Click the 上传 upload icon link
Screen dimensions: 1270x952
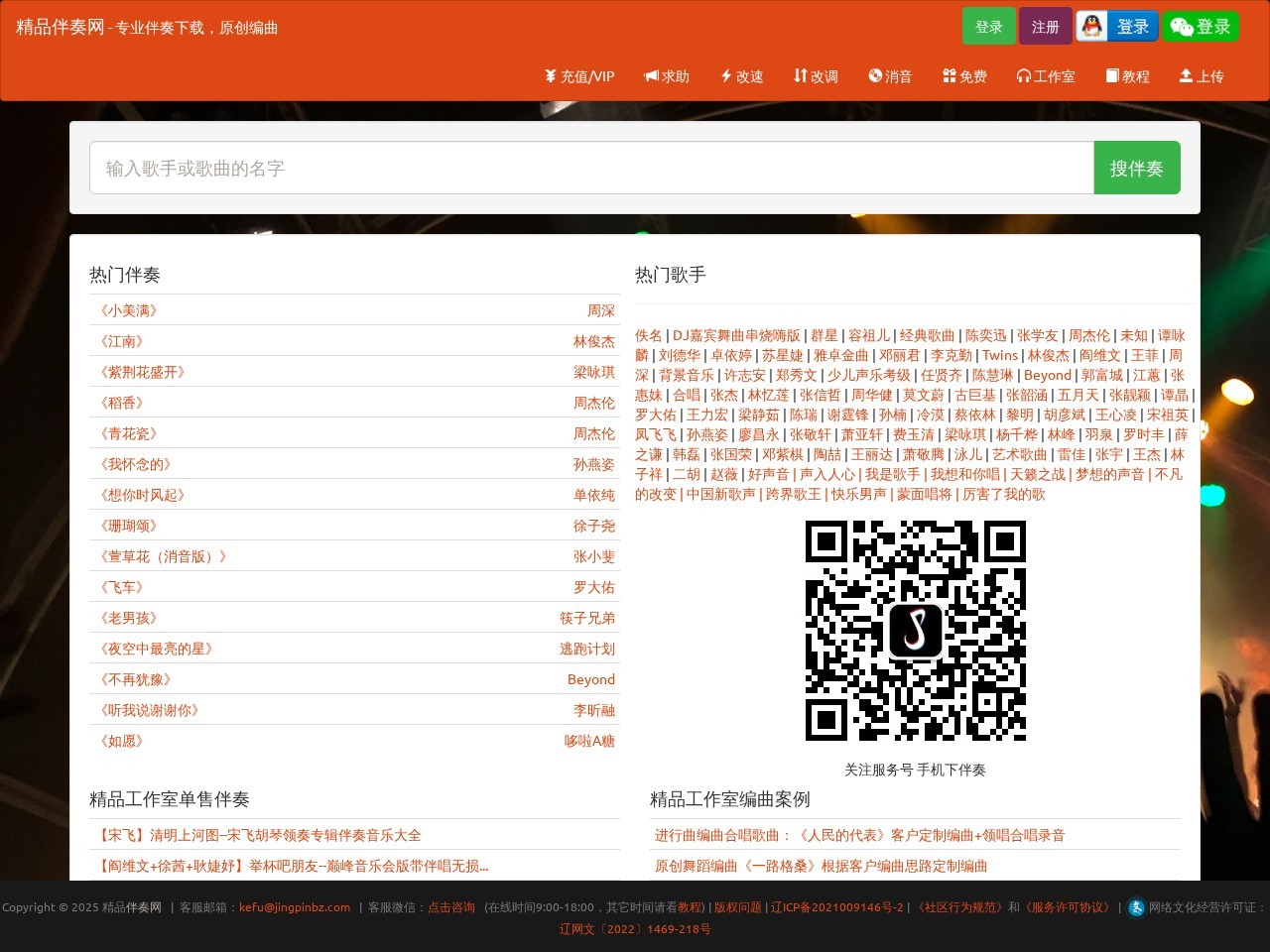1201,76
